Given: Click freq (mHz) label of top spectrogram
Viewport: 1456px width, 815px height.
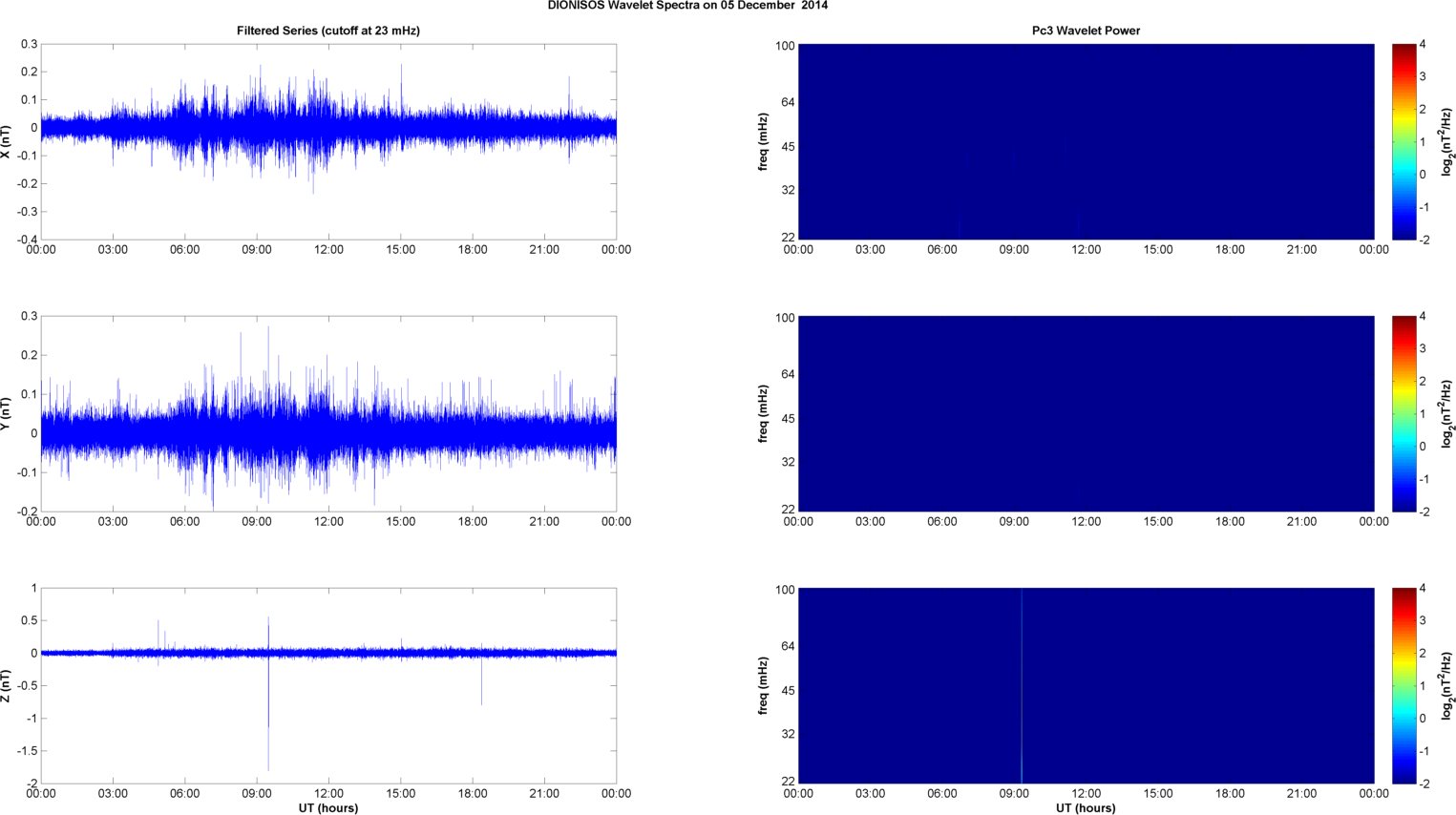Looking at the screenshot, I should (764, 141).
